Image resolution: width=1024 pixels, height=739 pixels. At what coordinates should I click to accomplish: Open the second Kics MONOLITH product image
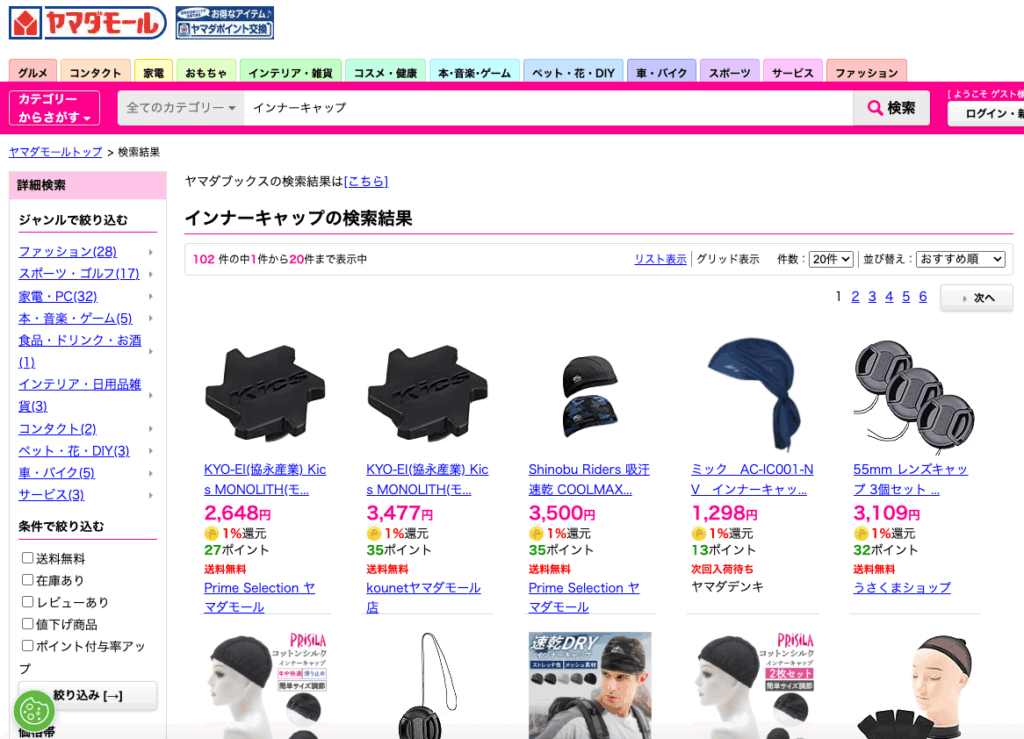click(x=428, y=394)
